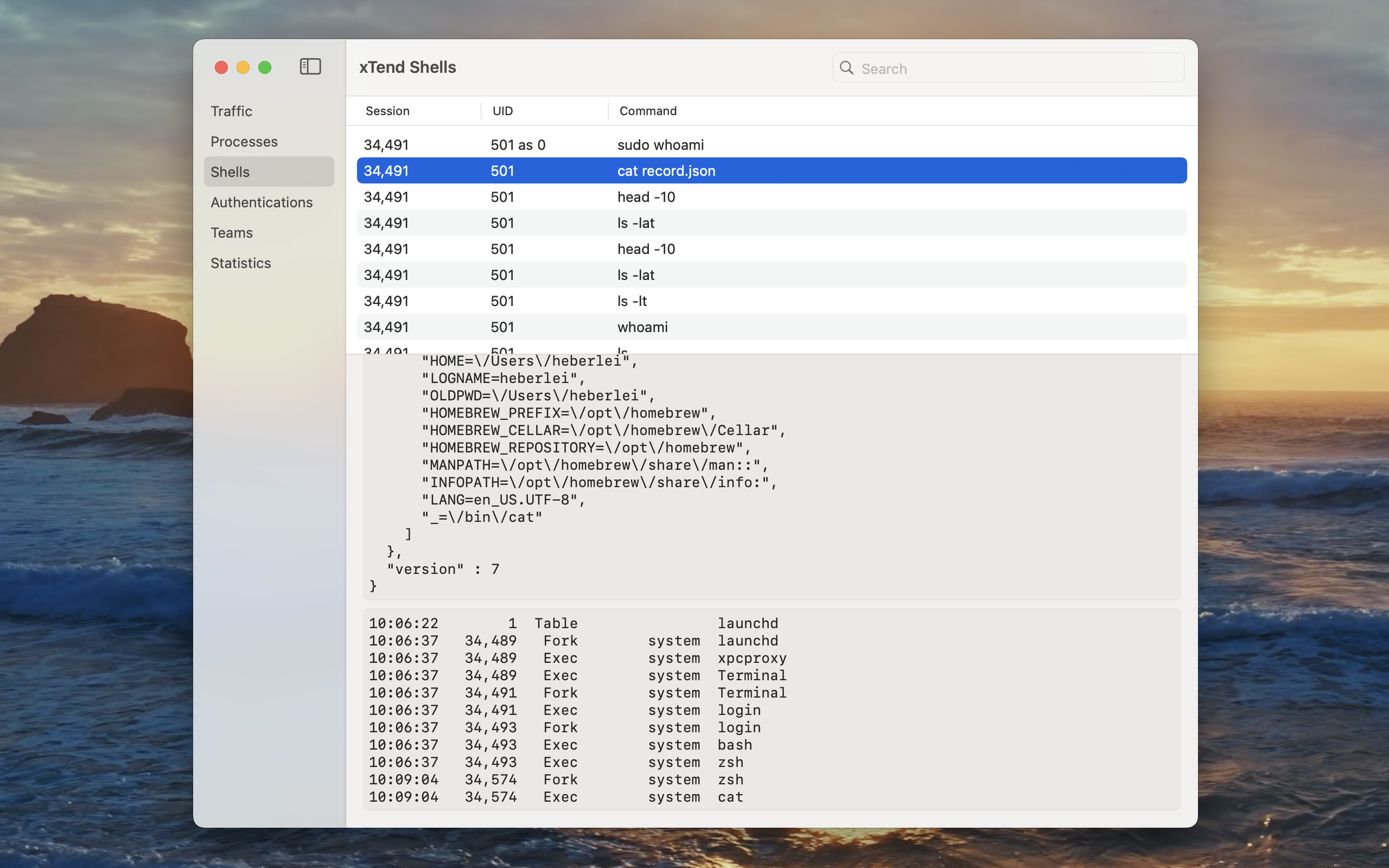The height and width of the screenshot is (868, 1389).
Task: Select the whoami row with UID 501
Action: 642,327
